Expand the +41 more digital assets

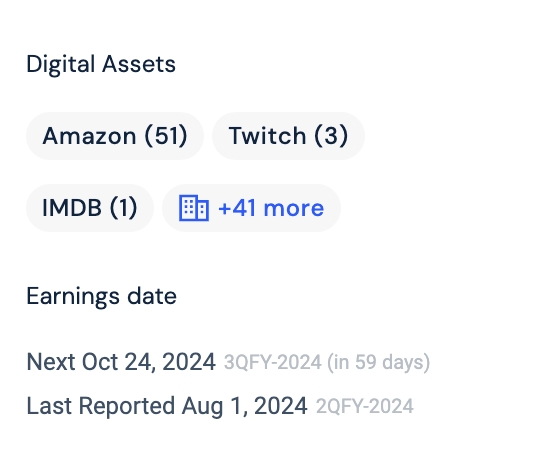[251, 208]
